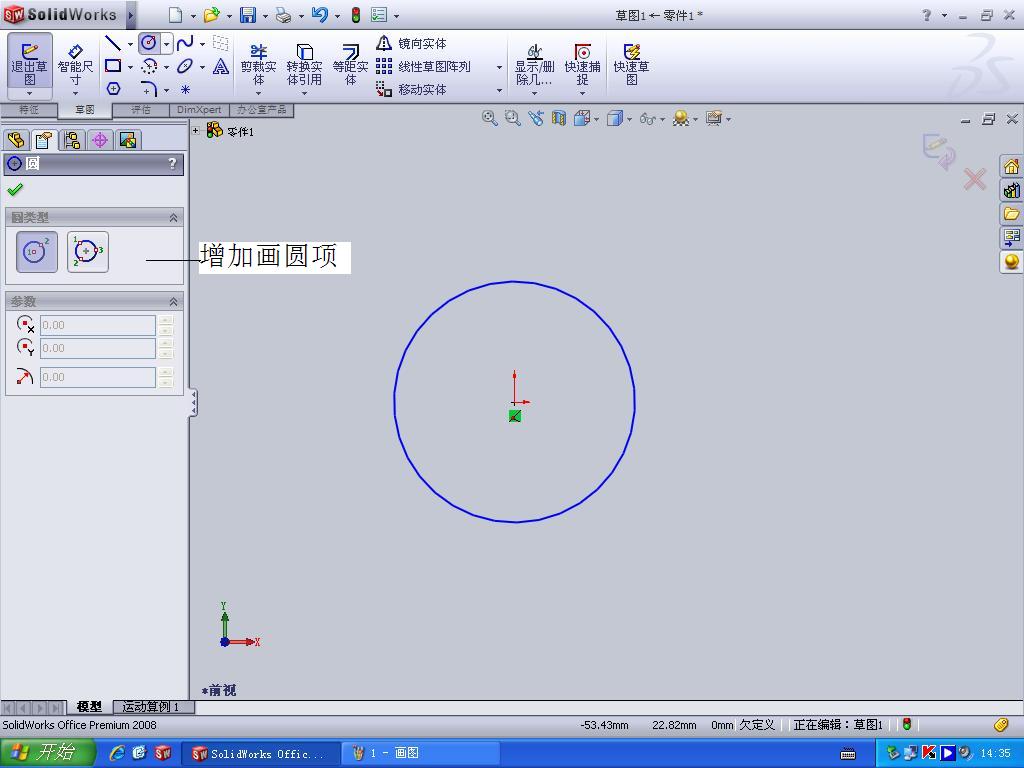Click the X center coordinate field
1024x768 pixels.
click(x=98, y=325)
